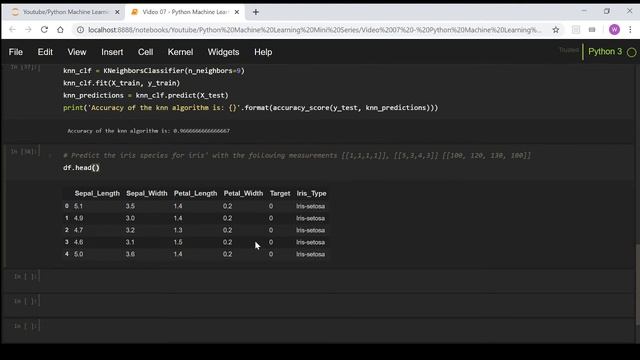Bookmark this page with the star icon
The height and width of the screenshot is (360, 640).
pyautogui.click(x=556, y=30)
